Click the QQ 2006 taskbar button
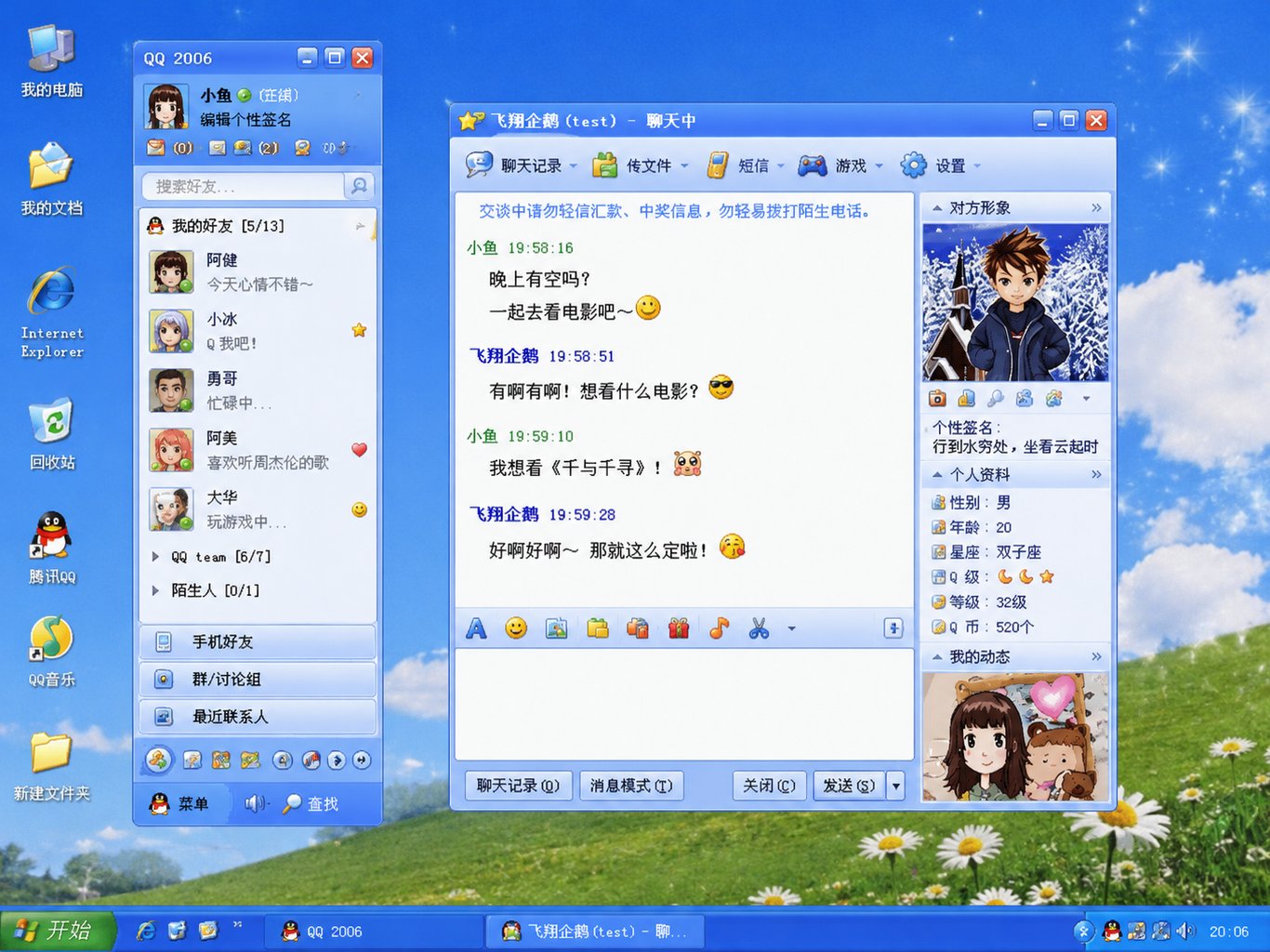Screen dimensions: 1270x952 pyautogui.click(x=372, y=932)
